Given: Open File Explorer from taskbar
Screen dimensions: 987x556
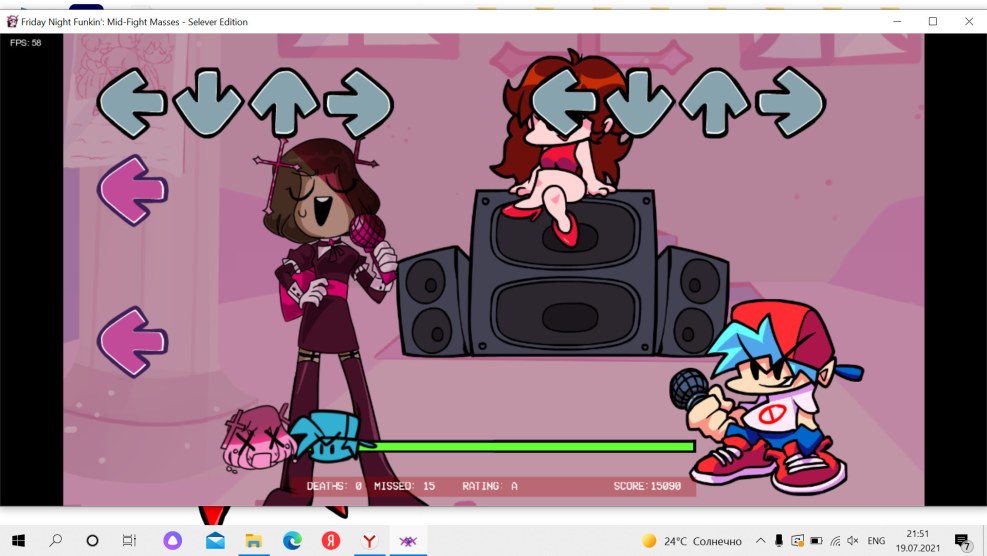Looking at the screenshot, I should pos(254,540).
